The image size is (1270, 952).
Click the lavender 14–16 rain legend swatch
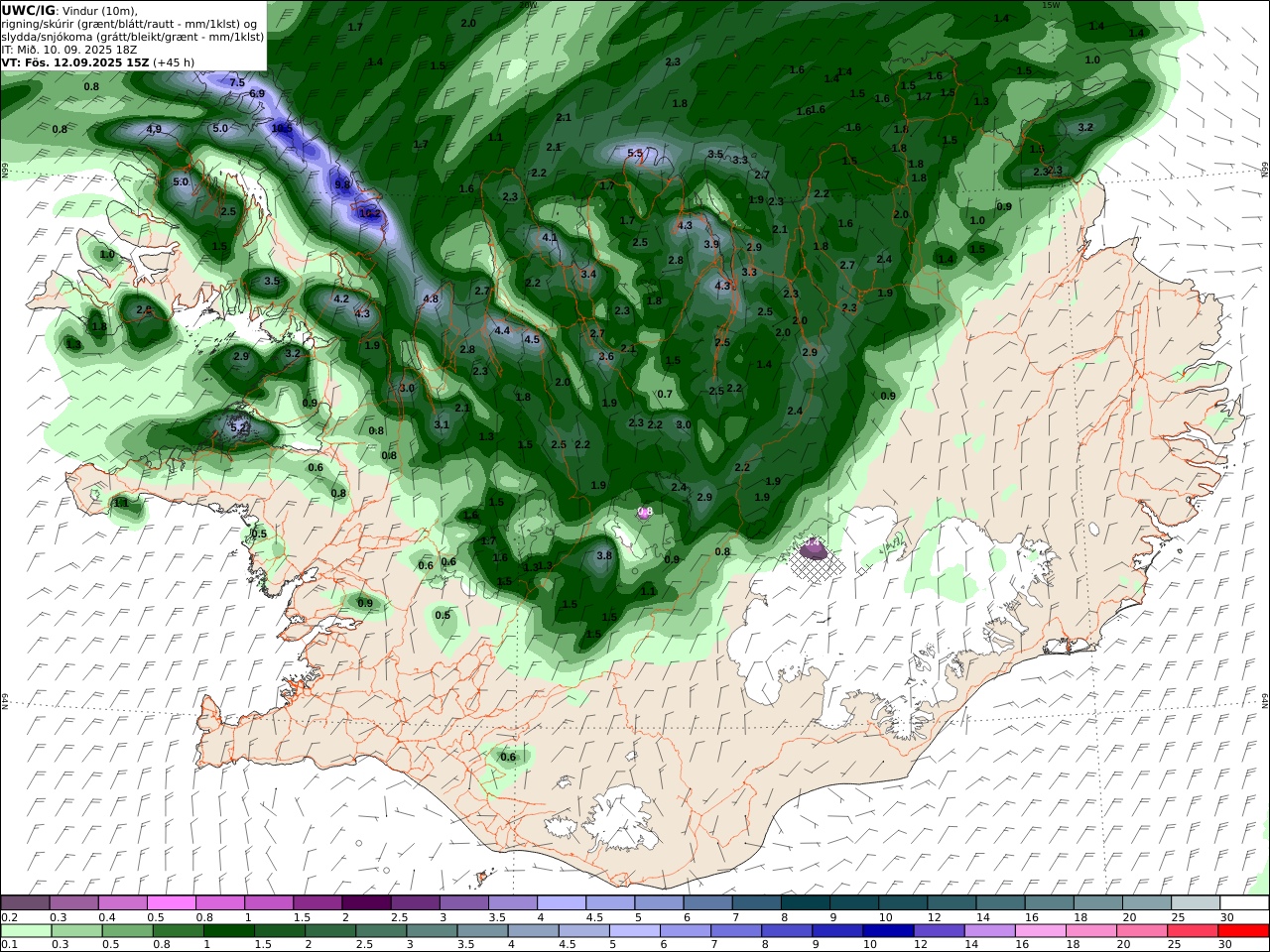(x=990, y=931)
